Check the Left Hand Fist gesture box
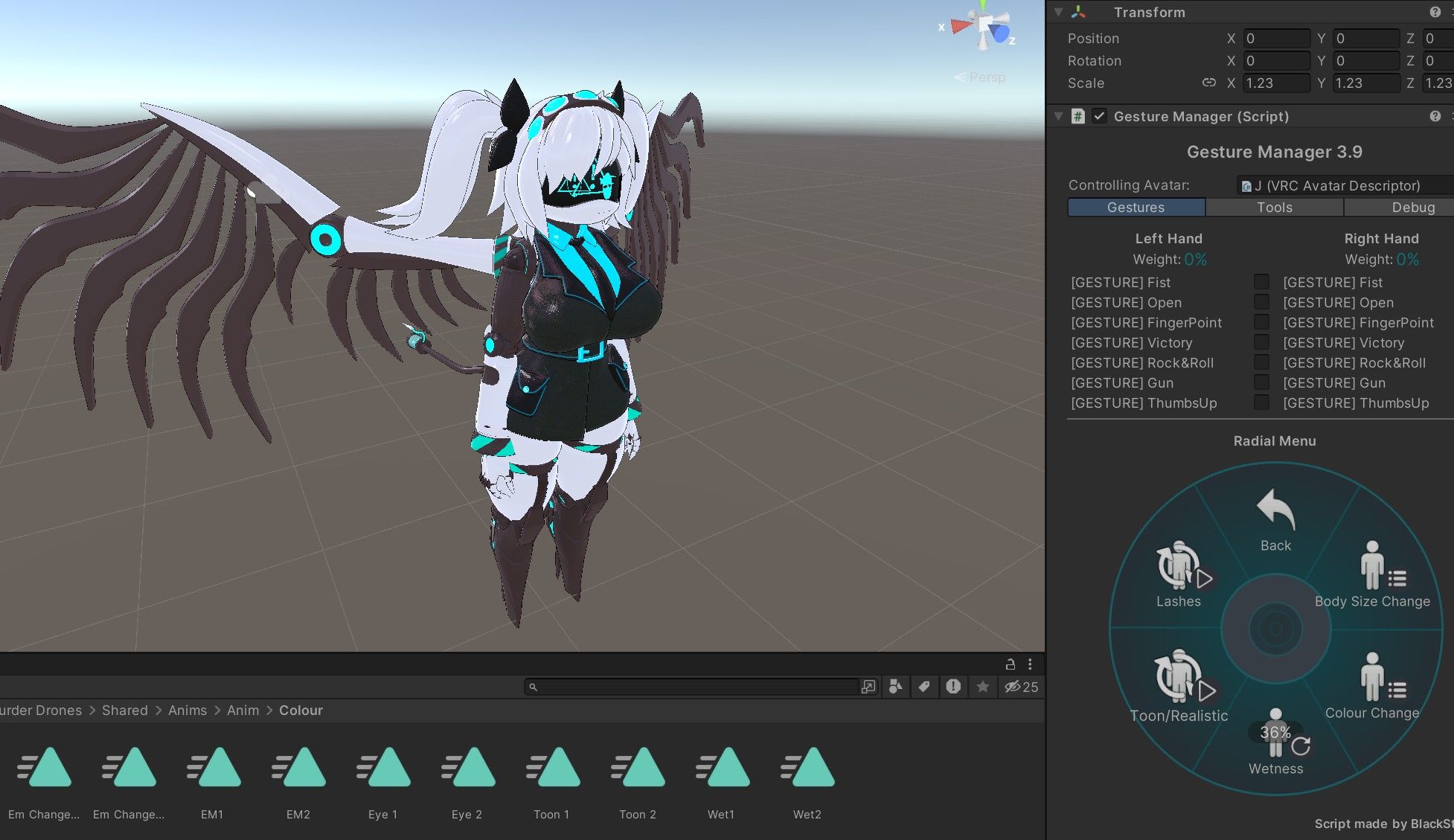The image size is (1454, 840). tap(1261, 282)
